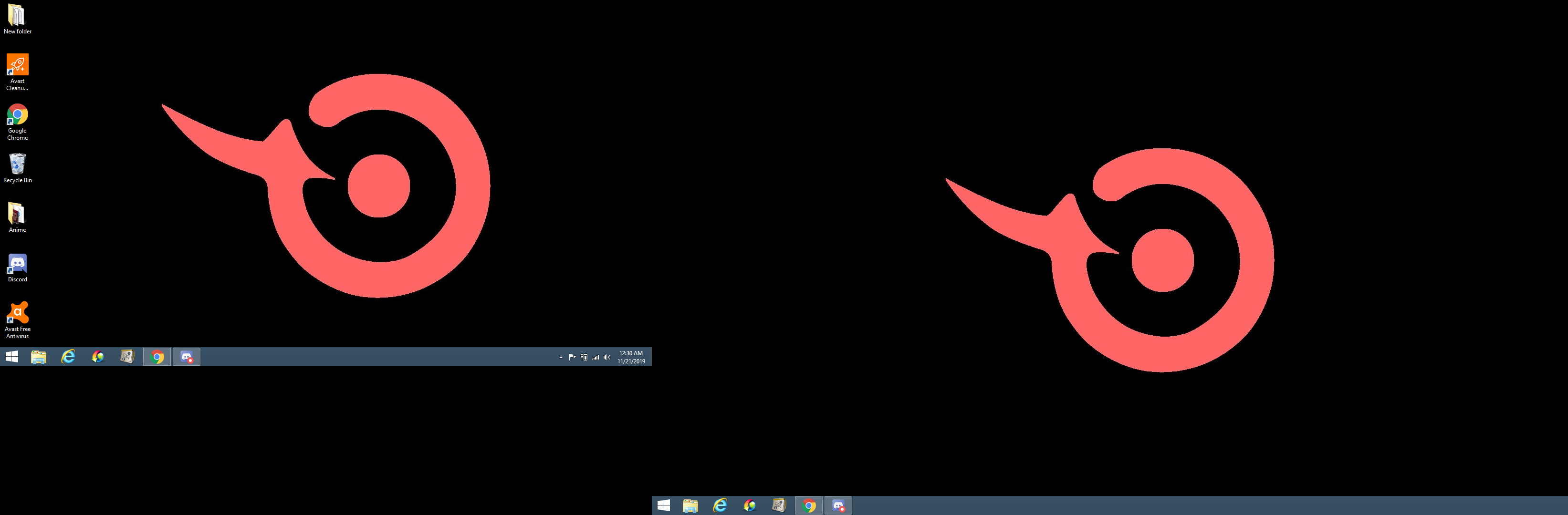1568x515 pixels.
Task: Open the map-like pinned app on left taskbar
Action: (126, 357)
